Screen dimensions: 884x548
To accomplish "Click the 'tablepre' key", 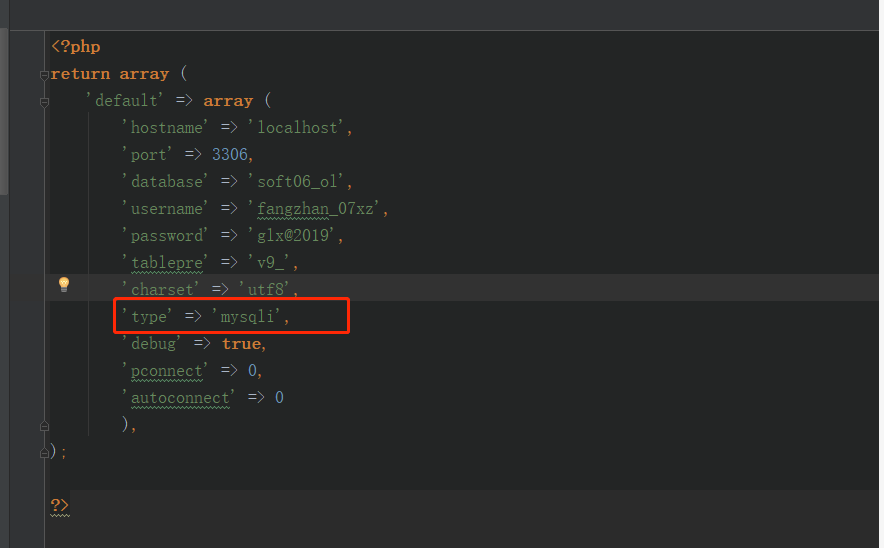I will click(165, 263).
